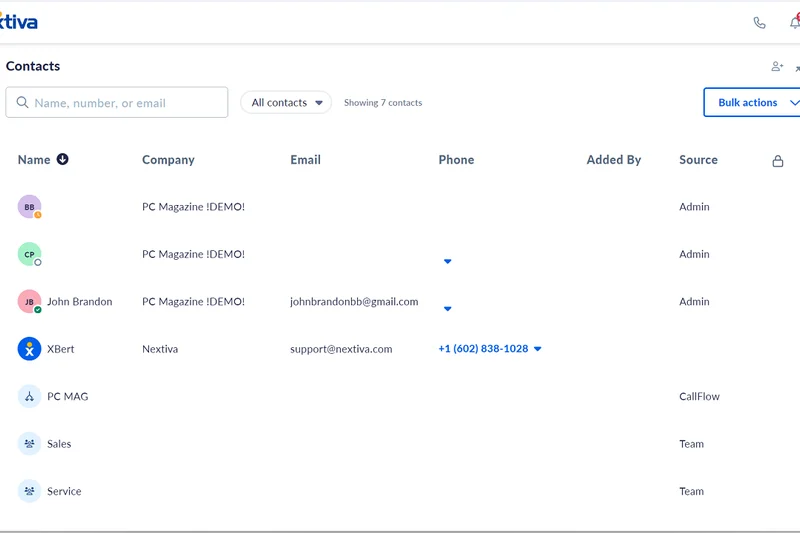This screenshot has height=533, width=800.
Task: Click the phone icon in top bar
Action: tap(759, 23)
